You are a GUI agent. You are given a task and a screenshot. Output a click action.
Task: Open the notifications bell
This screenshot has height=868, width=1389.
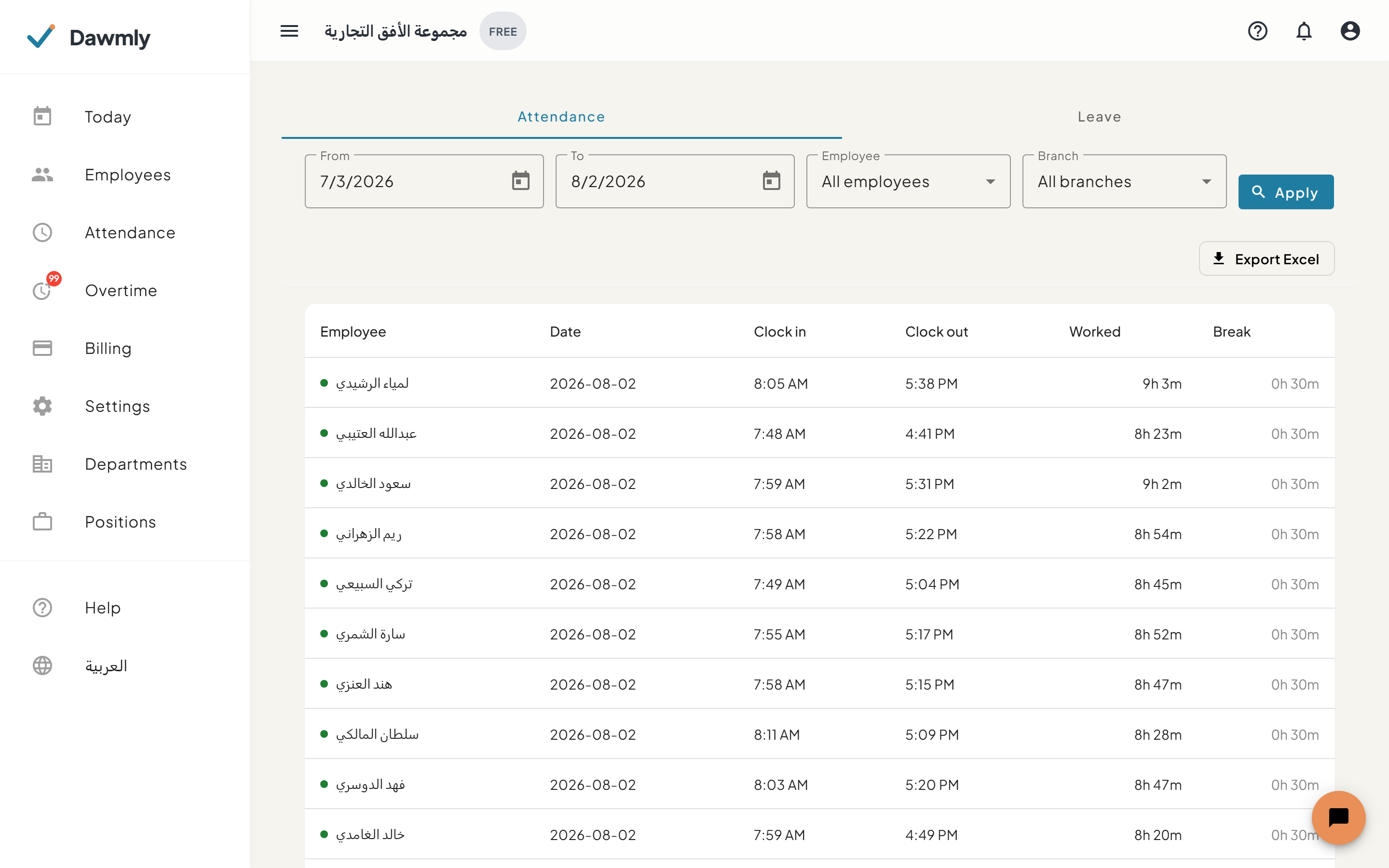[x=1304, y=31]
